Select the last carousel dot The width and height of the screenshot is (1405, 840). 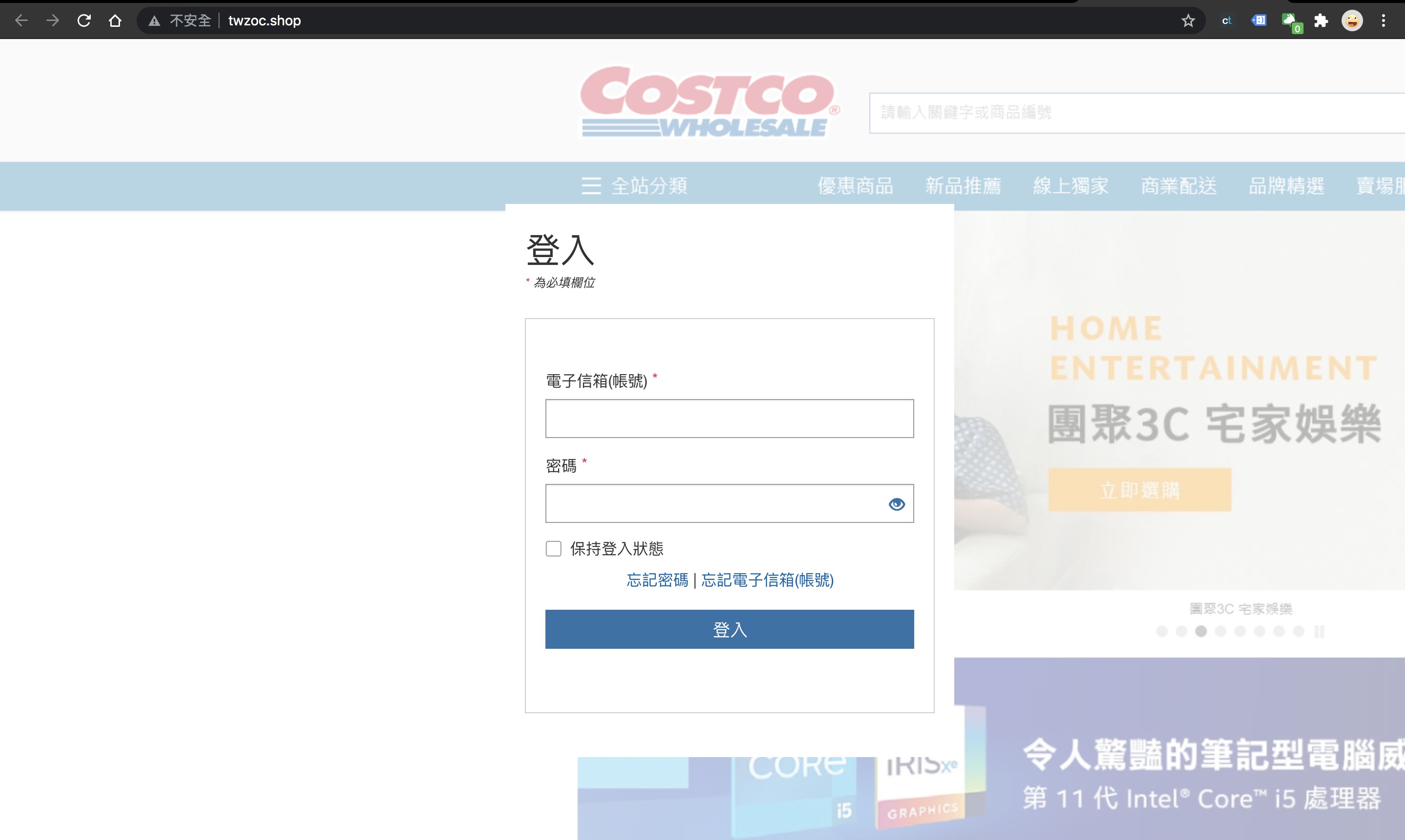click(x=1299, y=631)
